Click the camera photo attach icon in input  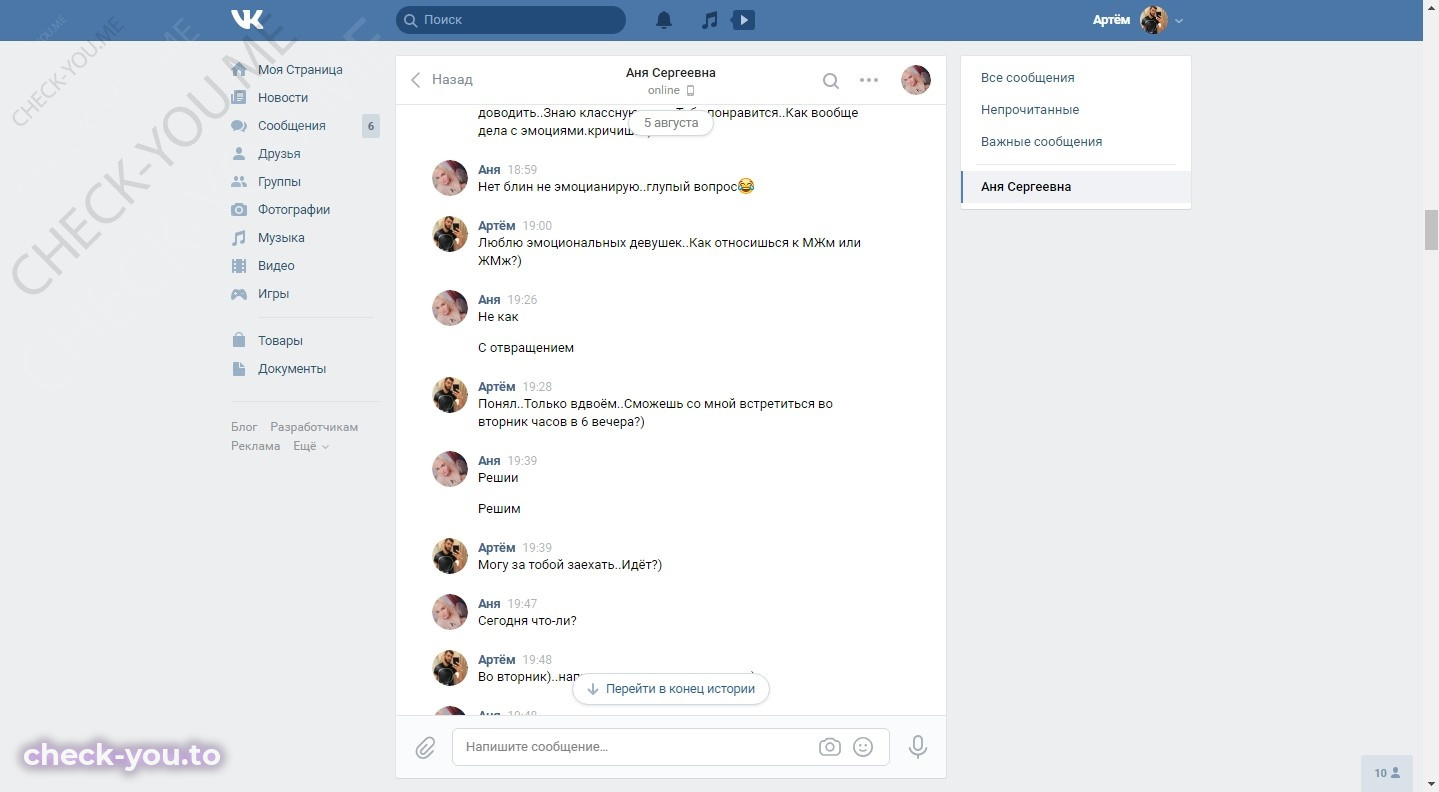(x=829, y=747)
